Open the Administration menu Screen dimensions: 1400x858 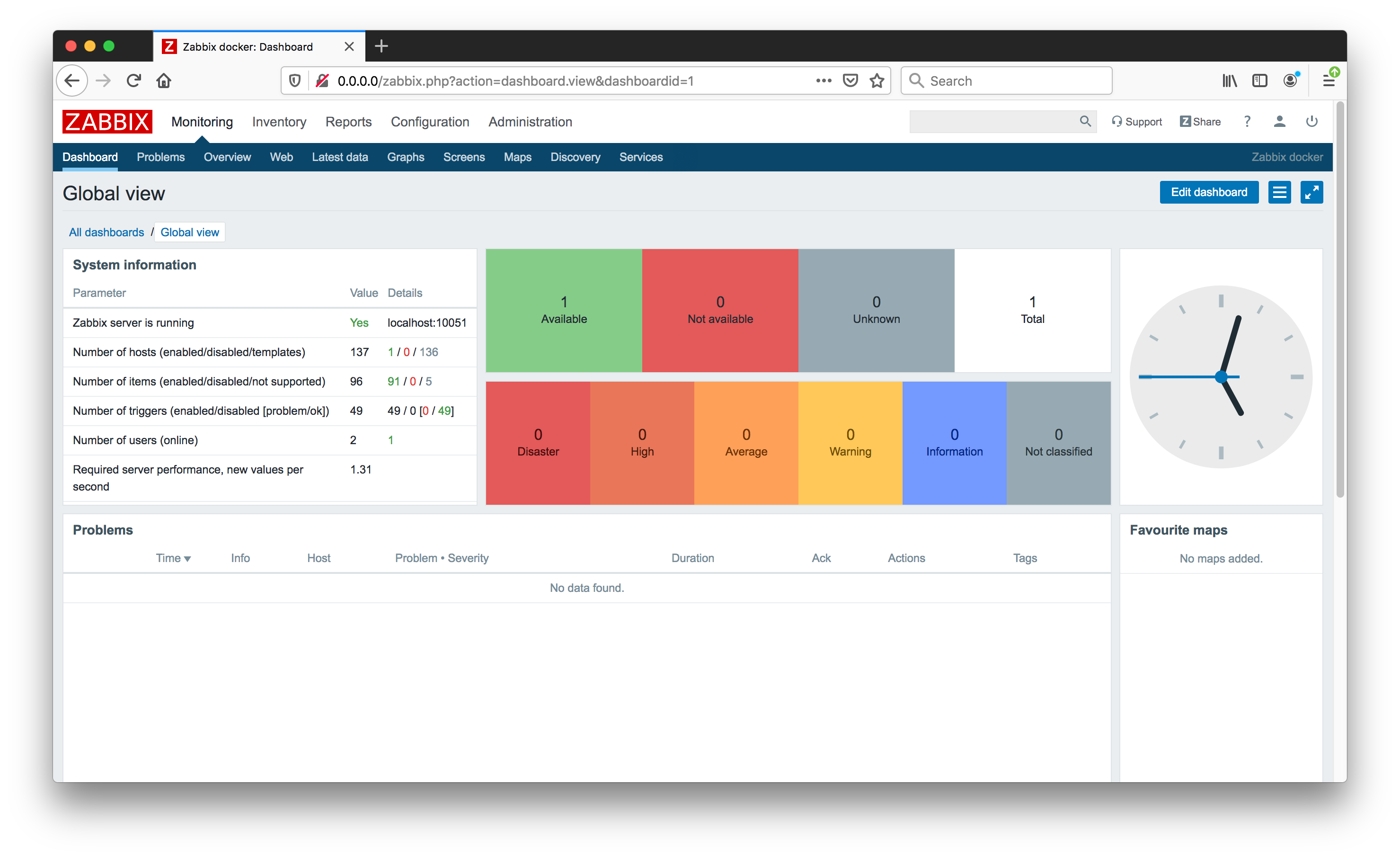530,122
